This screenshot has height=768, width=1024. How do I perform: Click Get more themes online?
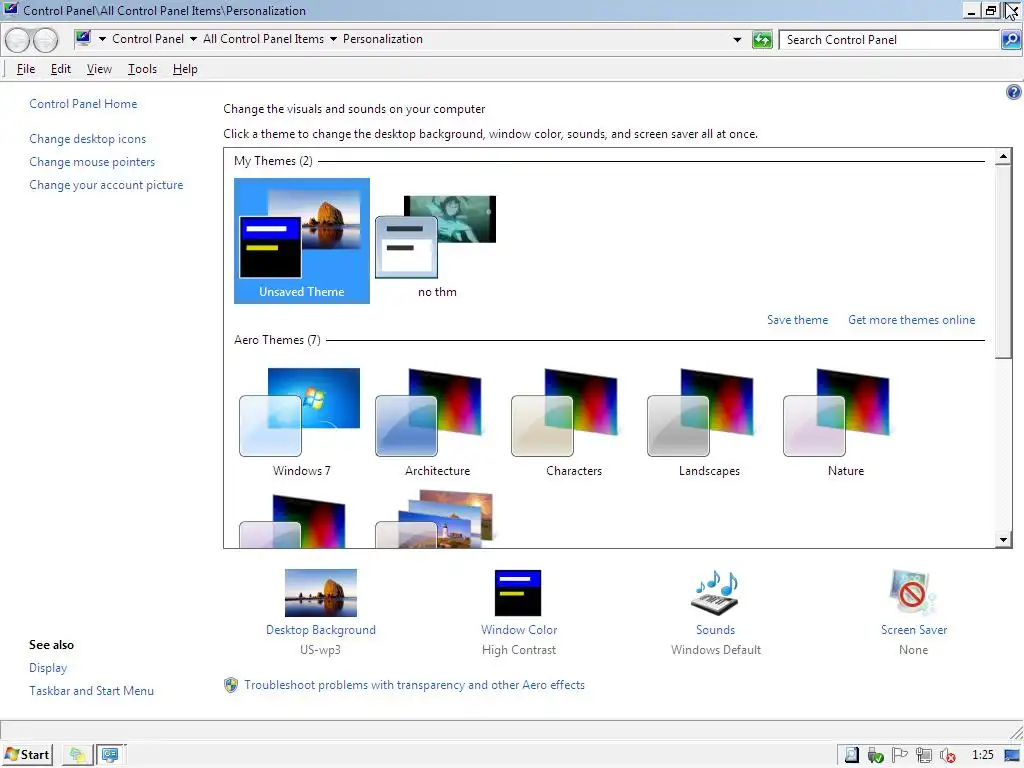click(912, 320)
